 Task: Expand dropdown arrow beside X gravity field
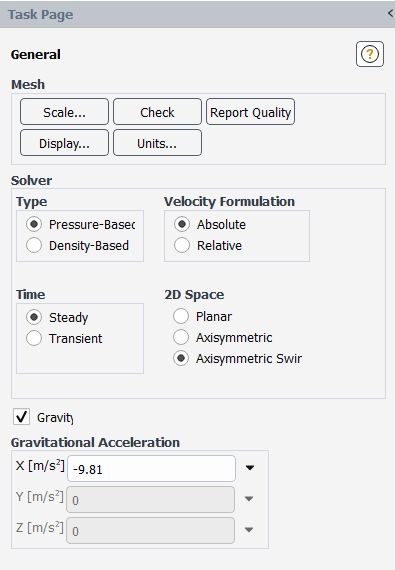250,468
